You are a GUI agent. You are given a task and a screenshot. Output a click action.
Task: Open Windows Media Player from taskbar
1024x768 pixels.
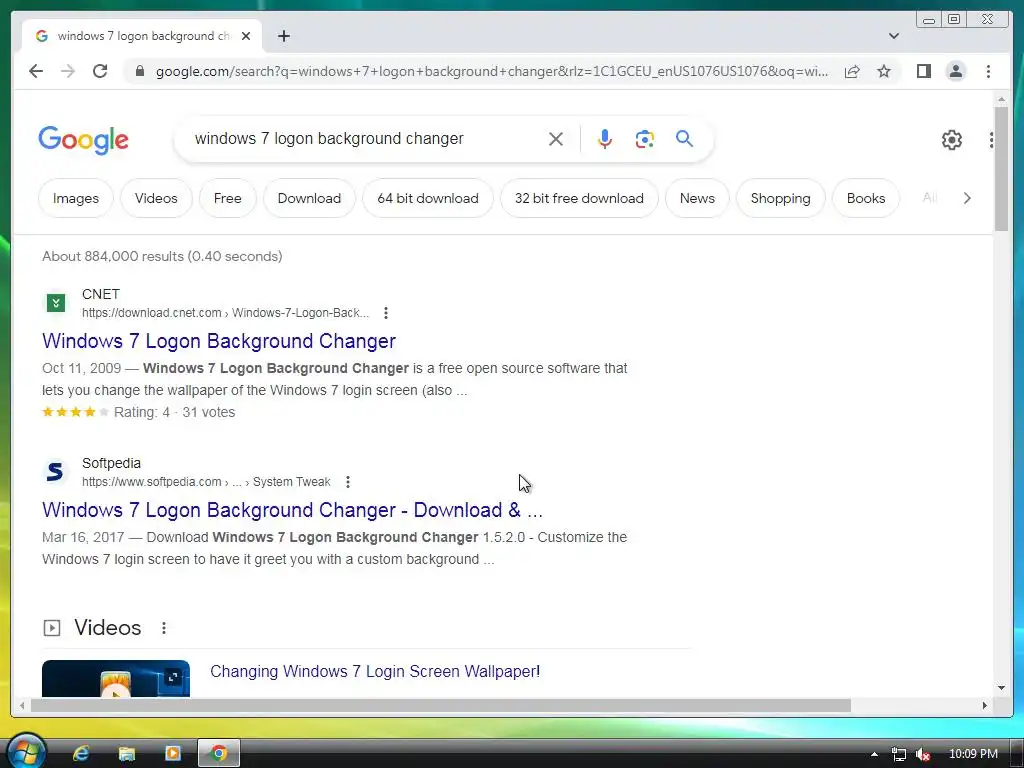[172, 754]
